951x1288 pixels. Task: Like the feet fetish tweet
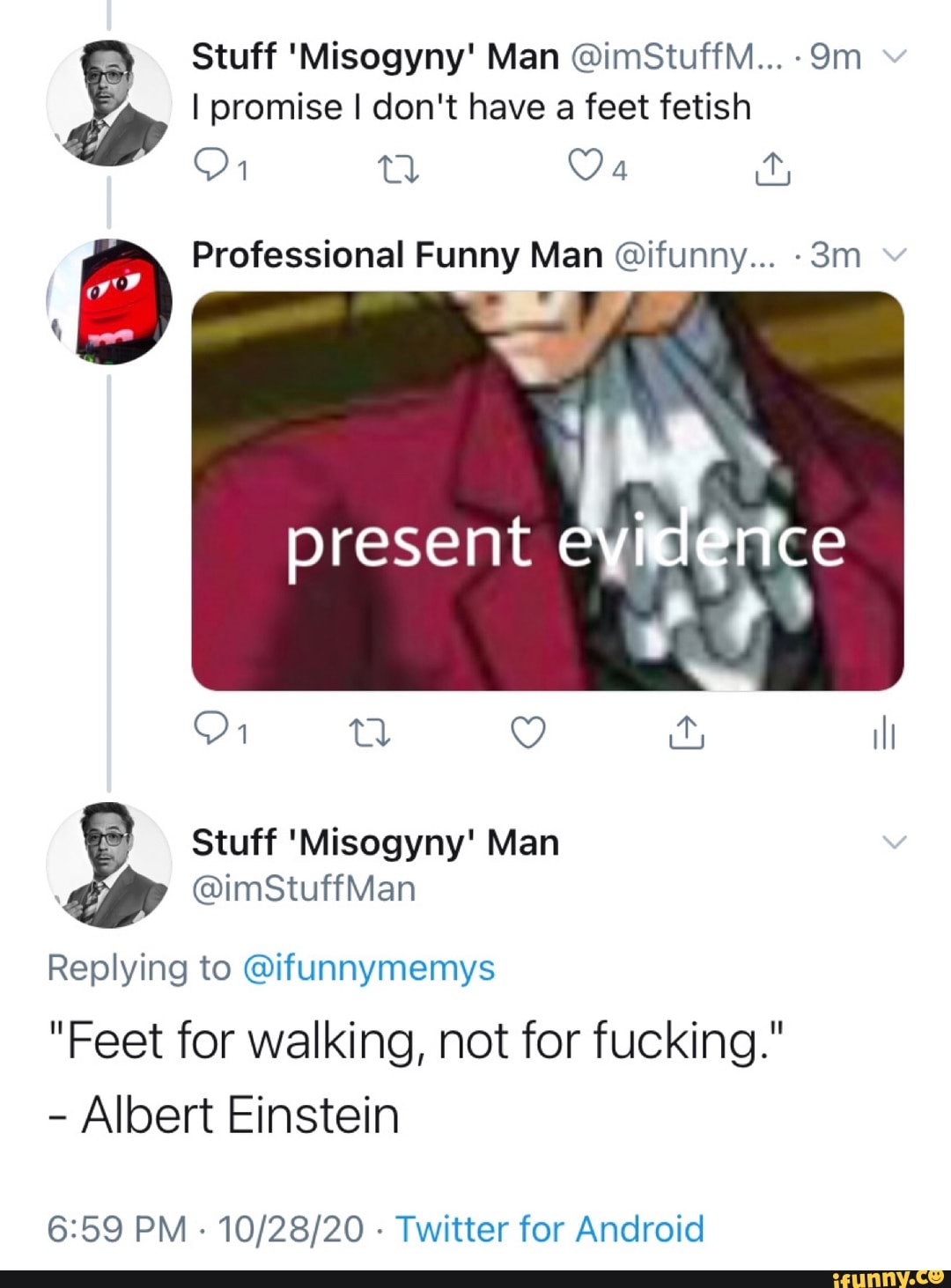pyautogui.click(x=584, y=165)
